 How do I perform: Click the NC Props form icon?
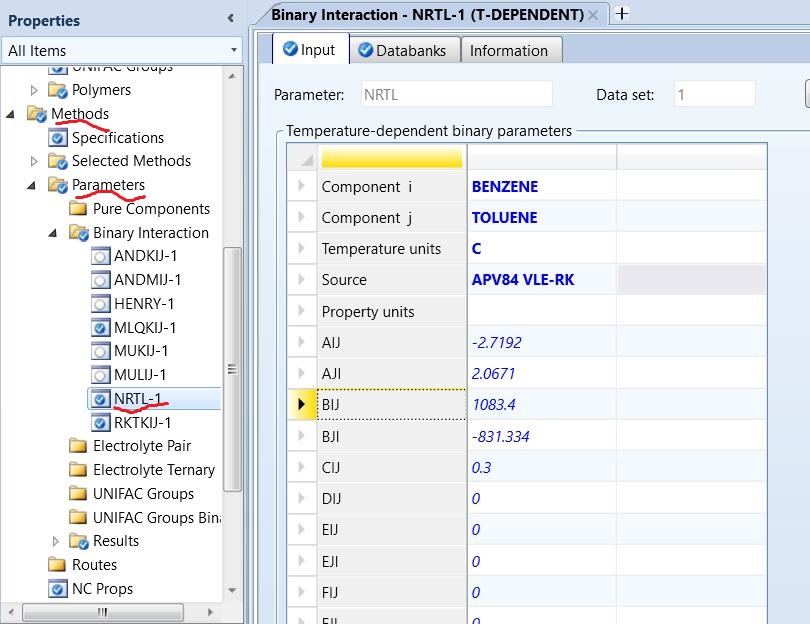pyautogui.click(x=58, y=589)
